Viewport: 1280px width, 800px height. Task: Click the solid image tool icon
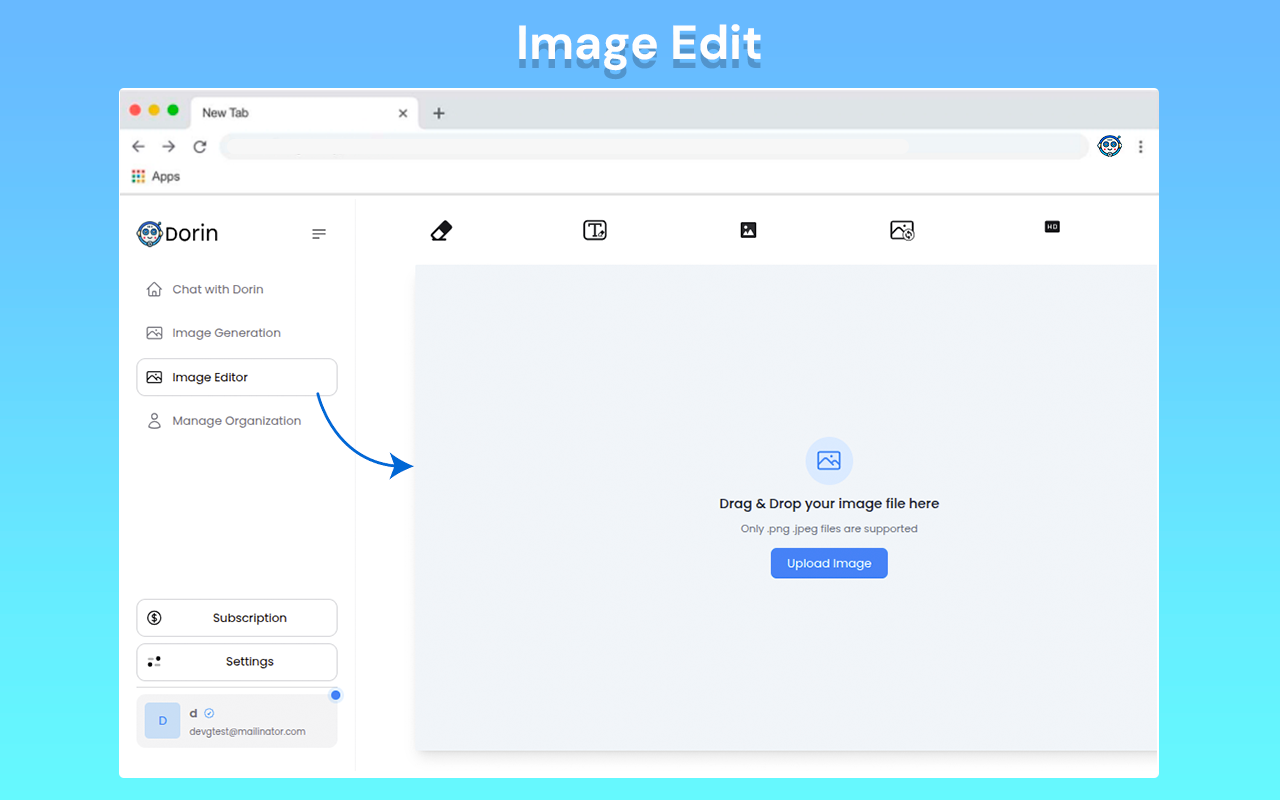(x=748, y=230)
